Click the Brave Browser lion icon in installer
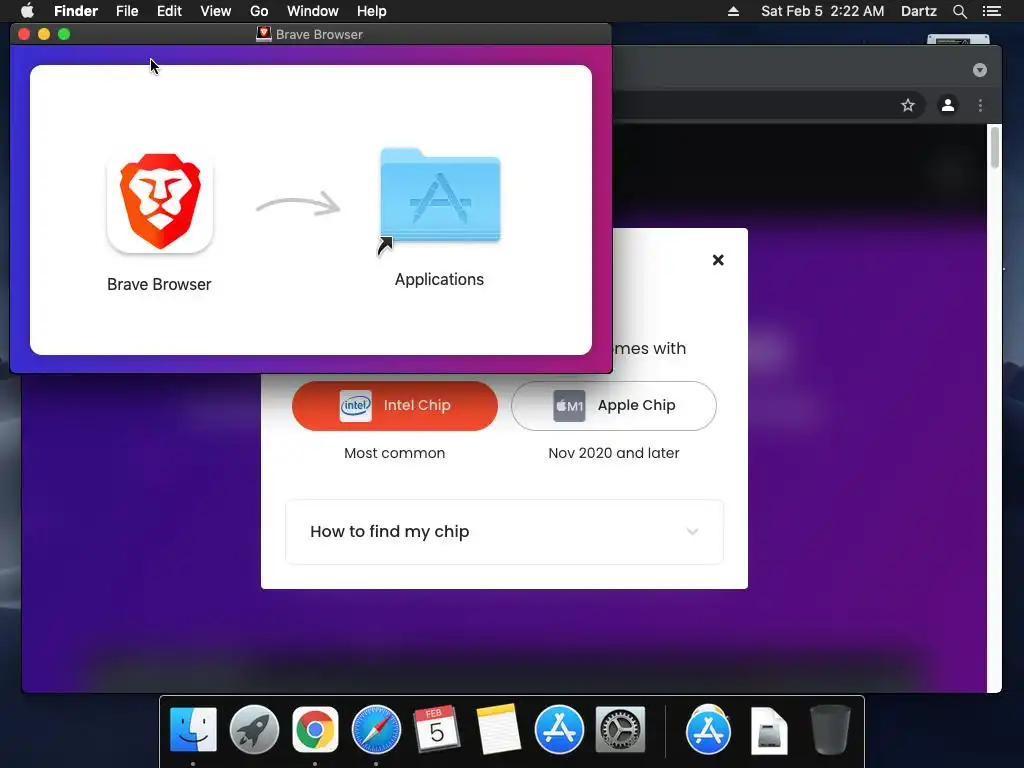The image size is (1024, 768). coord(160,202)
